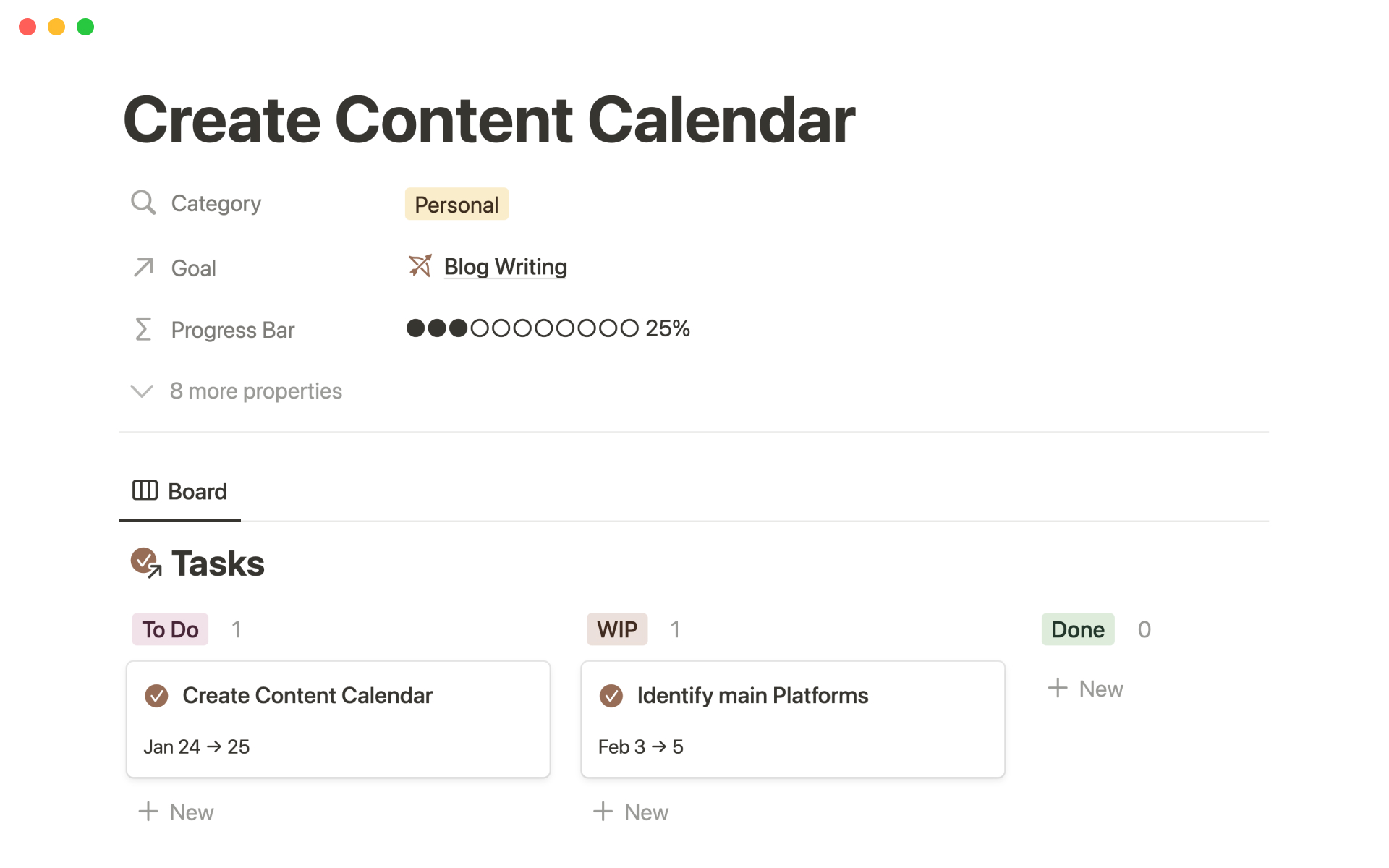
Task: Click plus icon under To Do column
Action: point(148,812)
